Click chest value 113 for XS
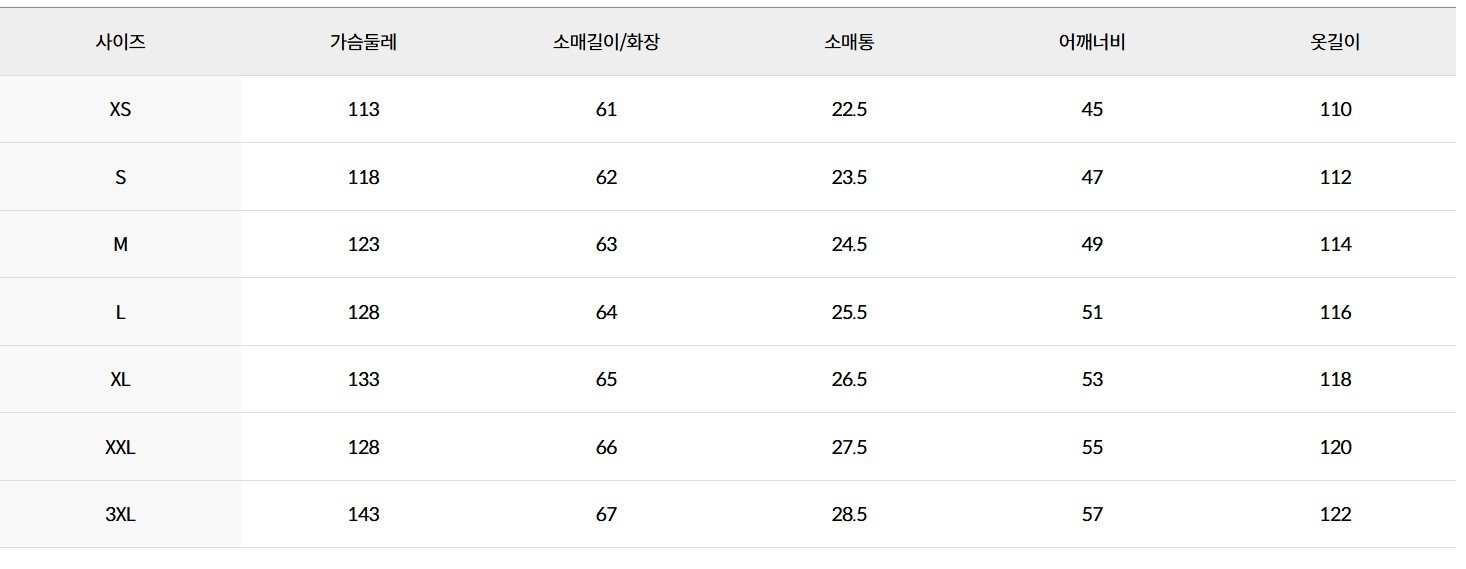1466x569 pixels. point(364,110)
